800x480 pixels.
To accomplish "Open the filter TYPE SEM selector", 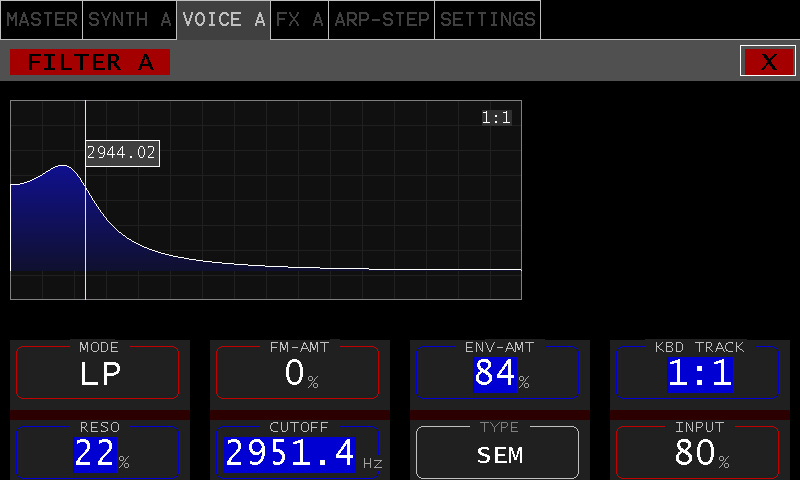I will click(497, 452).
